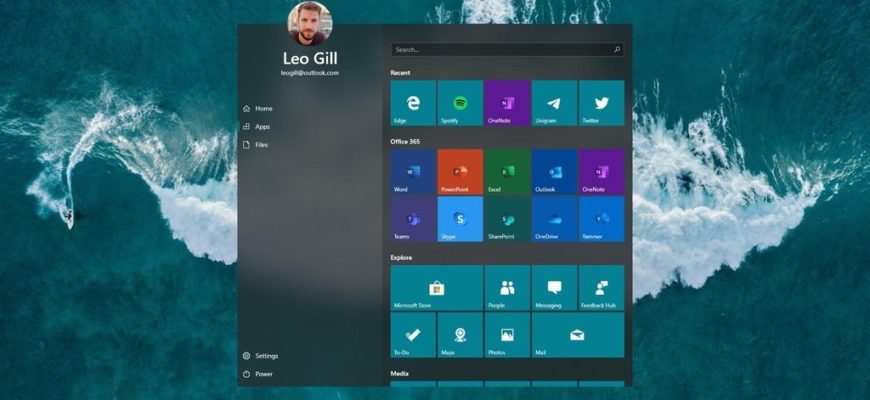The width and height of the screenshot is (870, 400).
Task: Open Files in the sidebar
Action: click(x=256, y=145)
